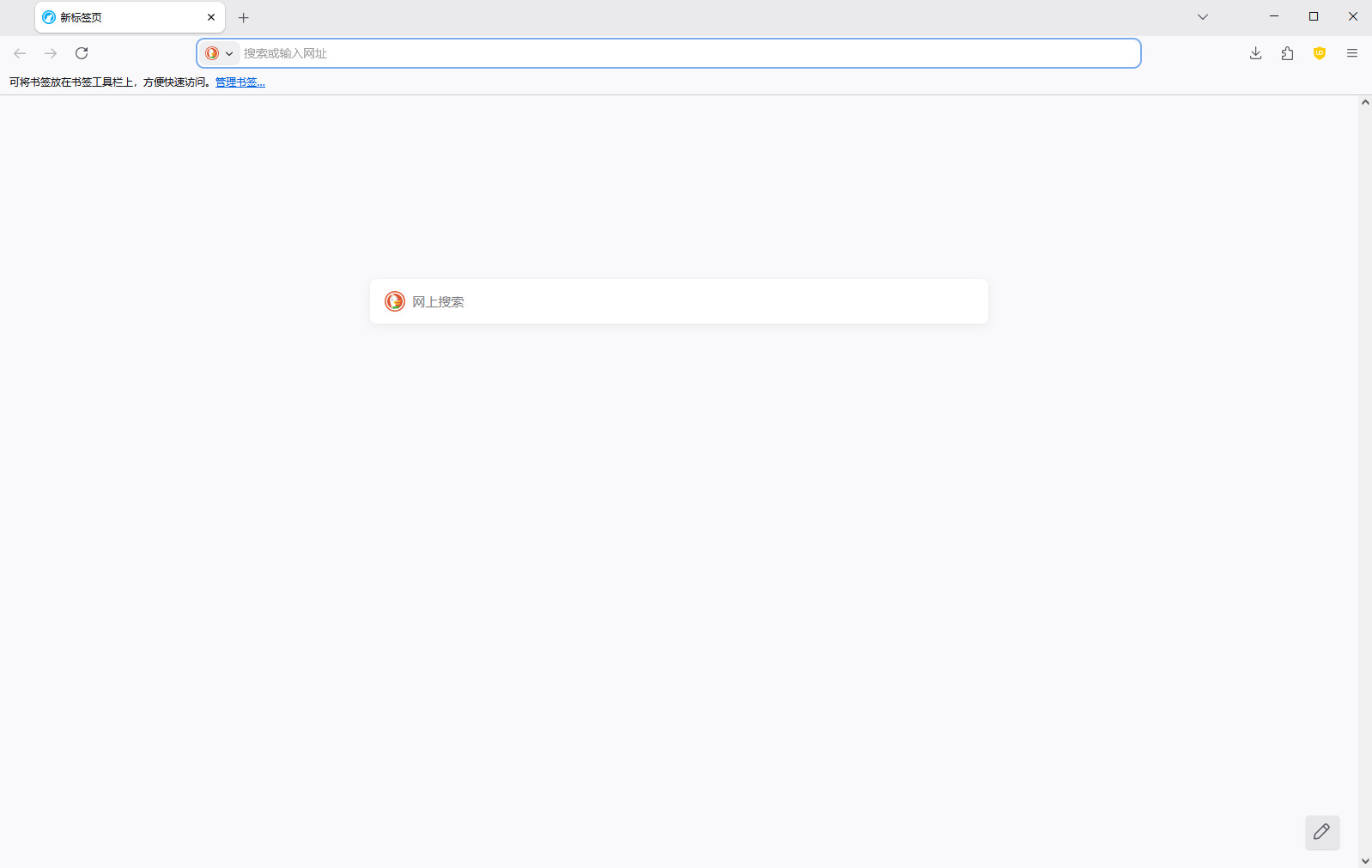1372x868 pixels.
Task: Minimize the browser window
Action: click(x=1274, y=16)
